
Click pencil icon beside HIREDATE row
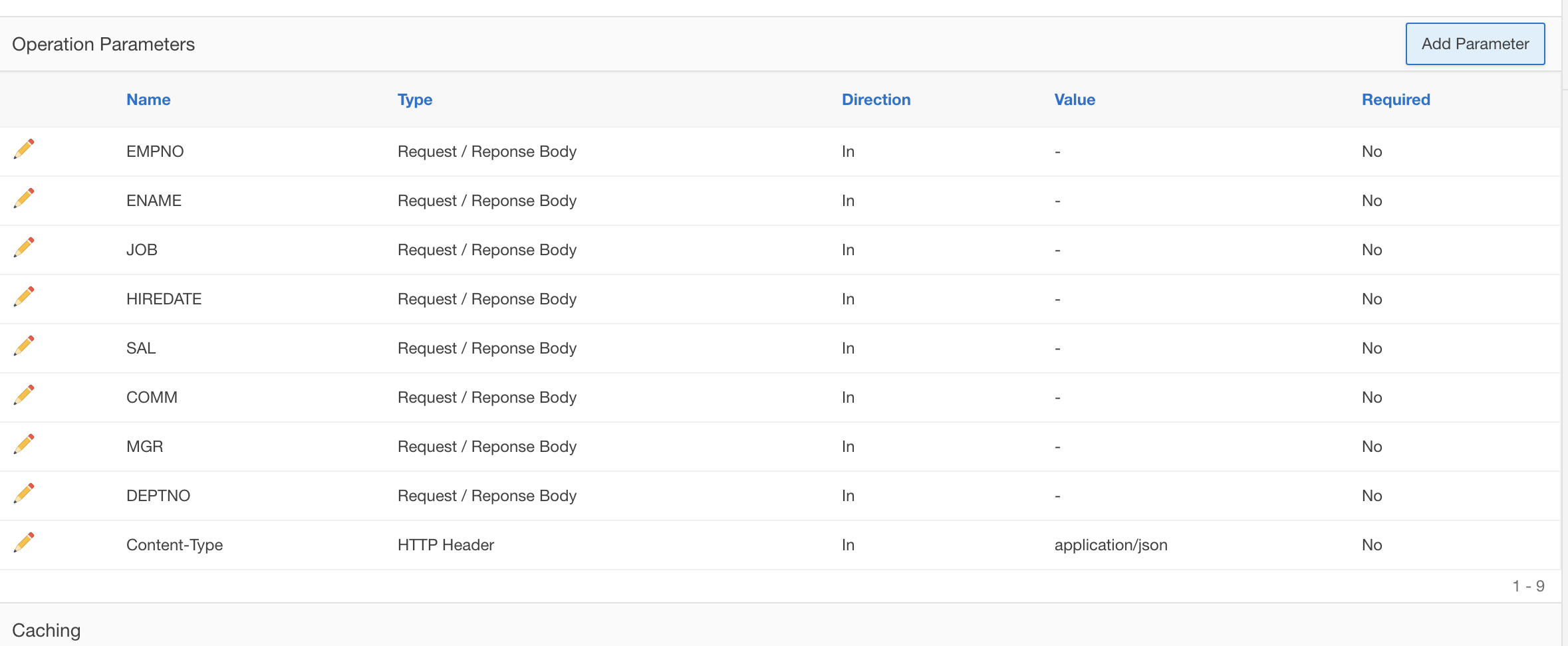pyautogui.click(x=24, y=296)
